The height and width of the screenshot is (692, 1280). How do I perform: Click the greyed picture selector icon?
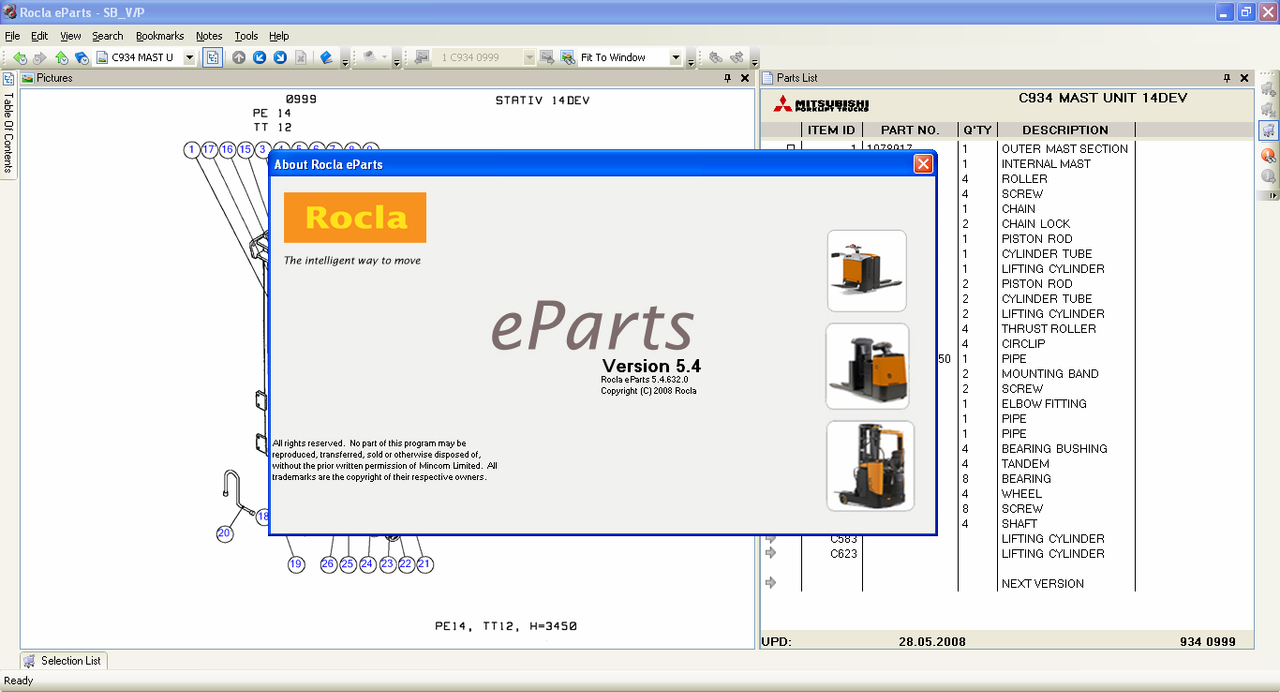pos(422,58)
